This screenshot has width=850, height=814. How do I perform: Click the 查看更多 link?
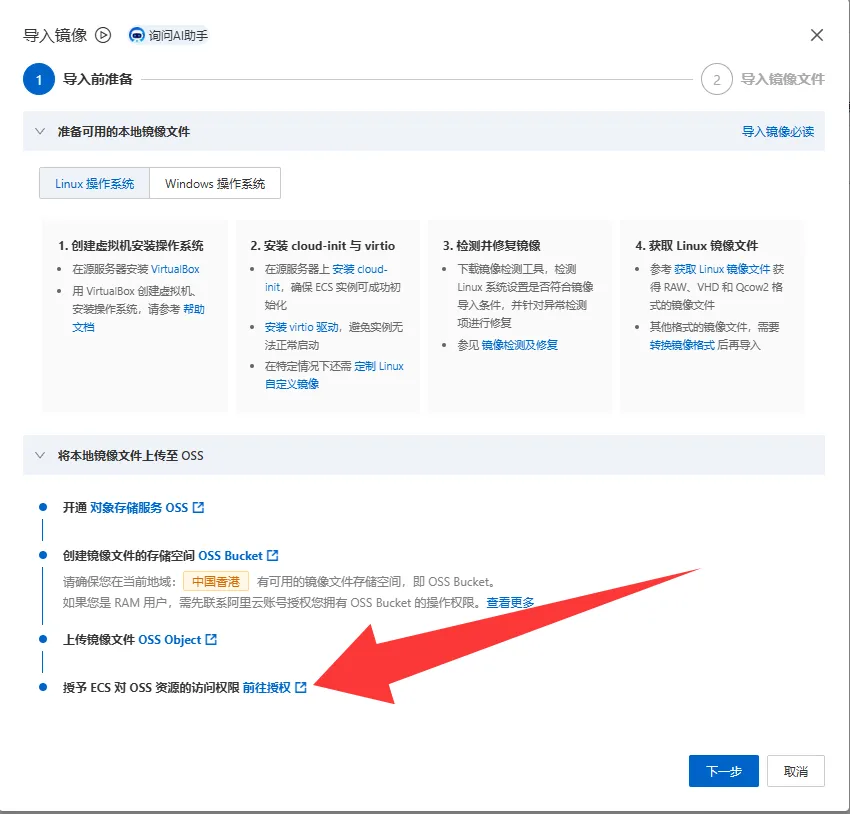510,602
